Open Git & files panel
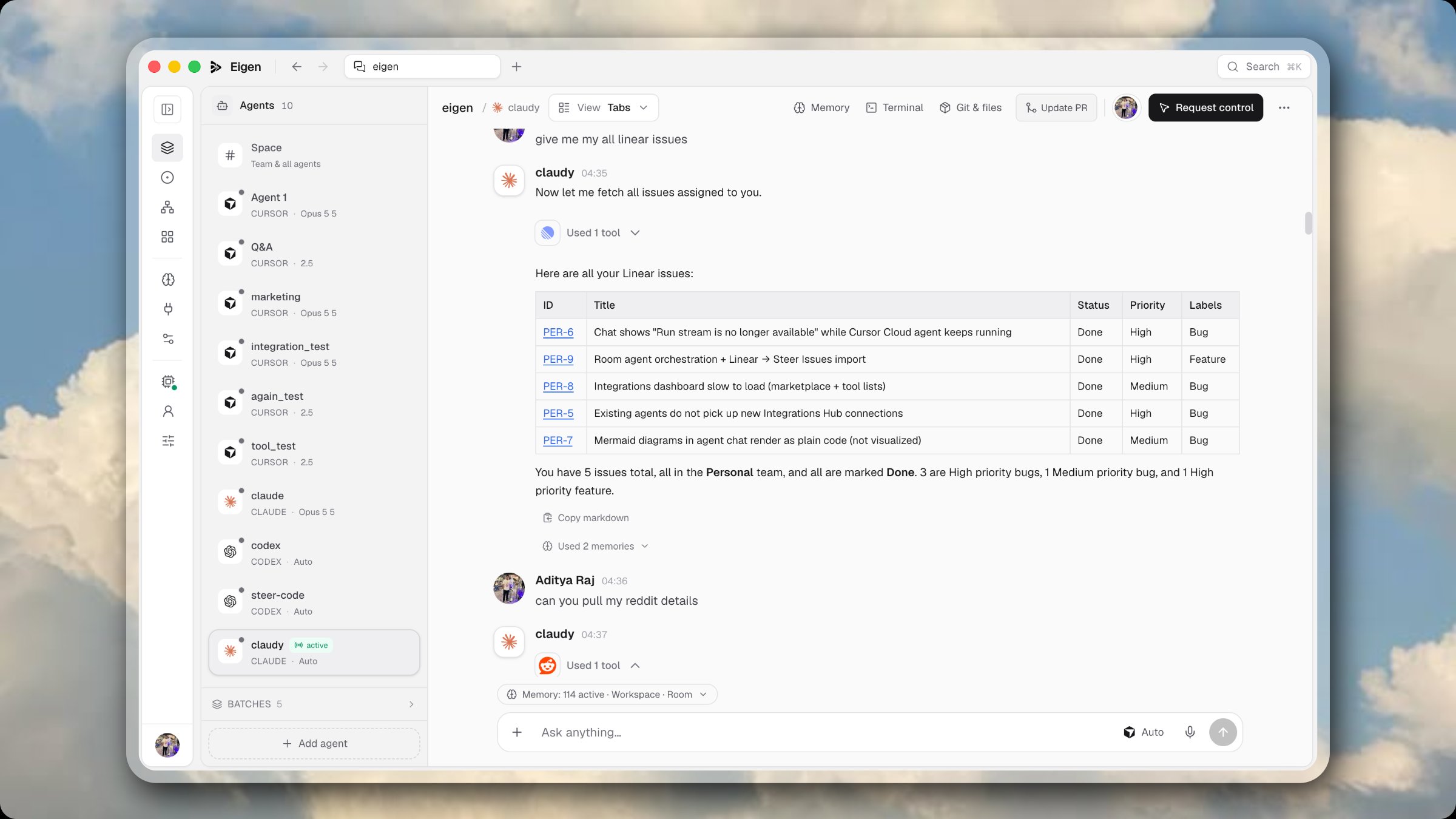 (x=970, y=107)
